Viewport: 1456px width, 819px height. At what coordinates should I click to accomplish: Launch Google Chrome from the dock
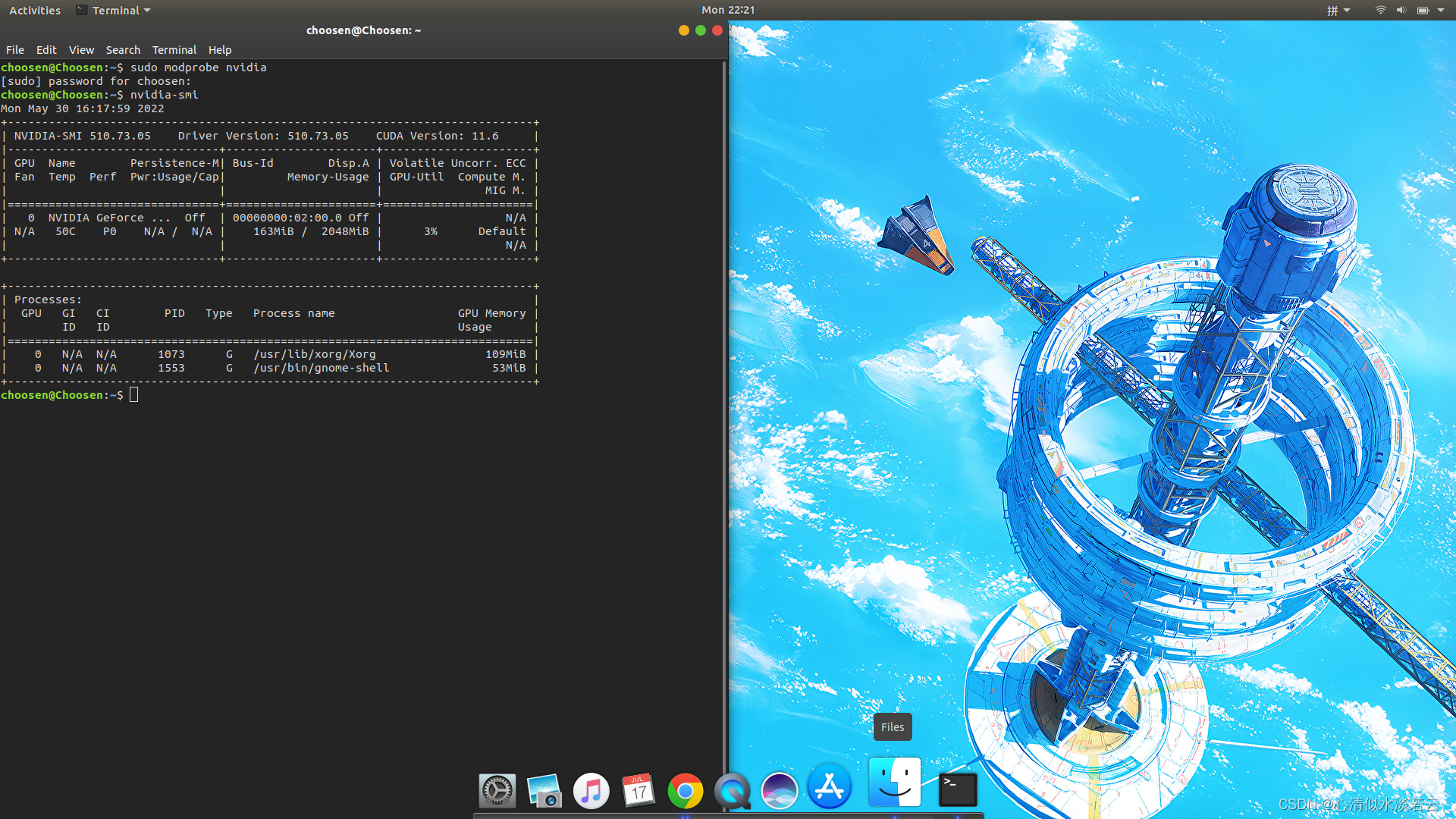(x=685, y=791)
